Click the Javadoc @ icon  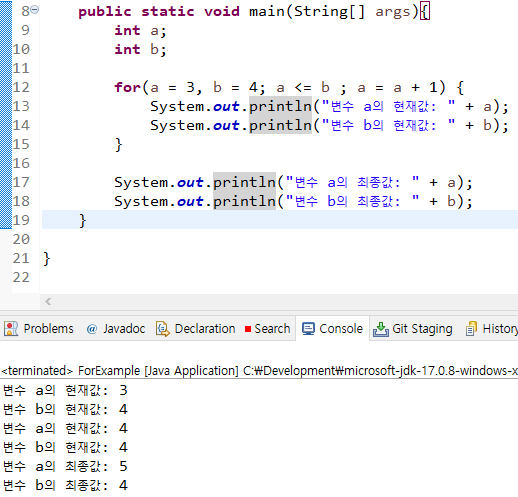click(92, 329)
